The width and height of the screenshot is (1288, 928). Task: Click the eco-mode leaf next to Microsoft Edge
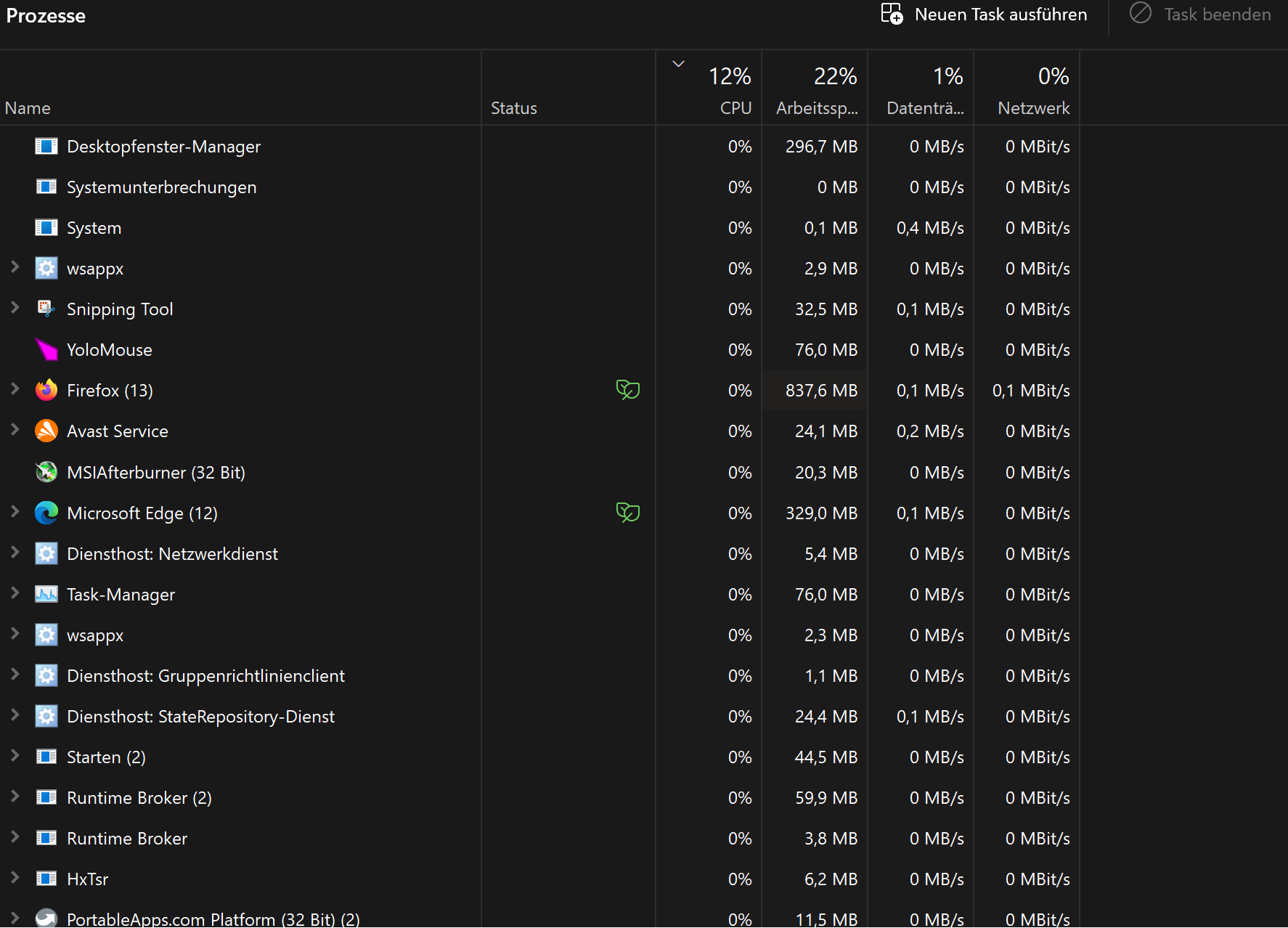(x=629, y=513)
